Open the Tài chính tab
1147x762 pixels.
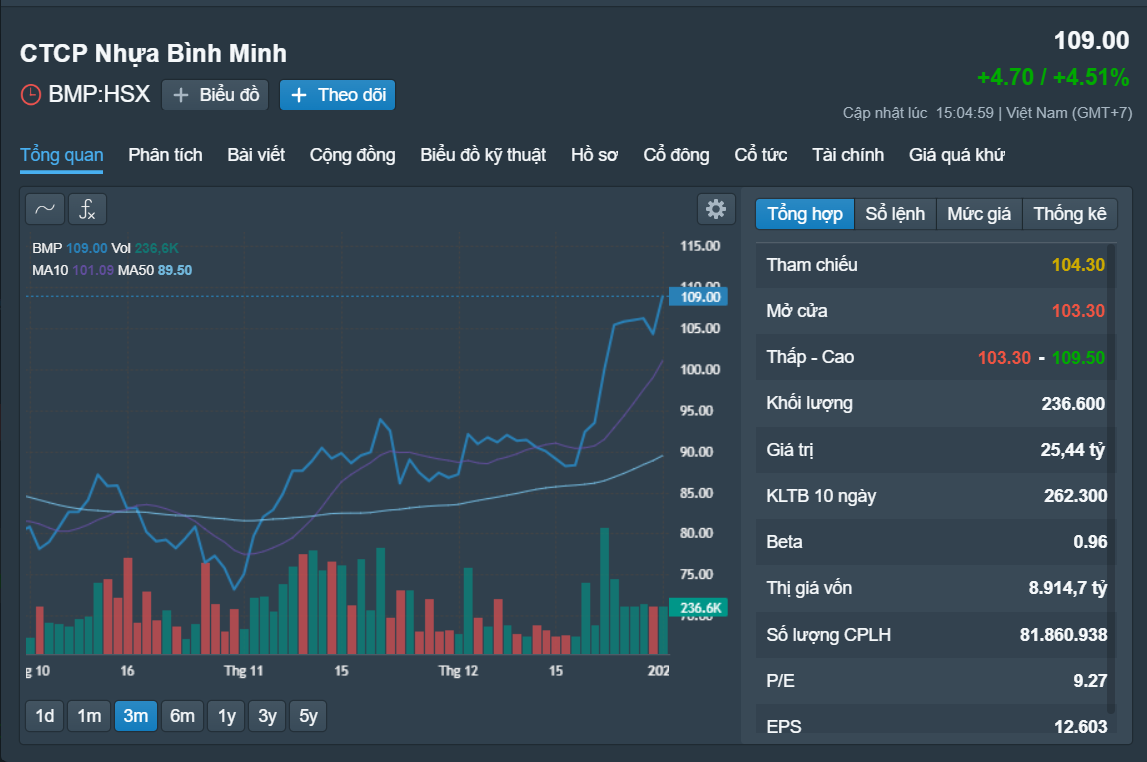tap(848, 155)
